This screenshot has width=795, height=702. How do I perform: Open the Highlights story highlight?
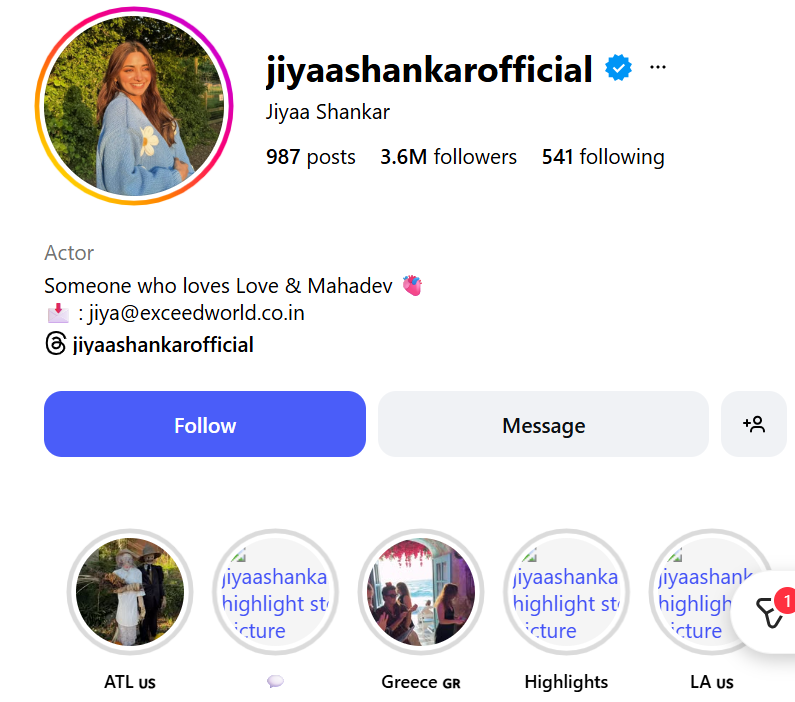[x=566, y=592]
